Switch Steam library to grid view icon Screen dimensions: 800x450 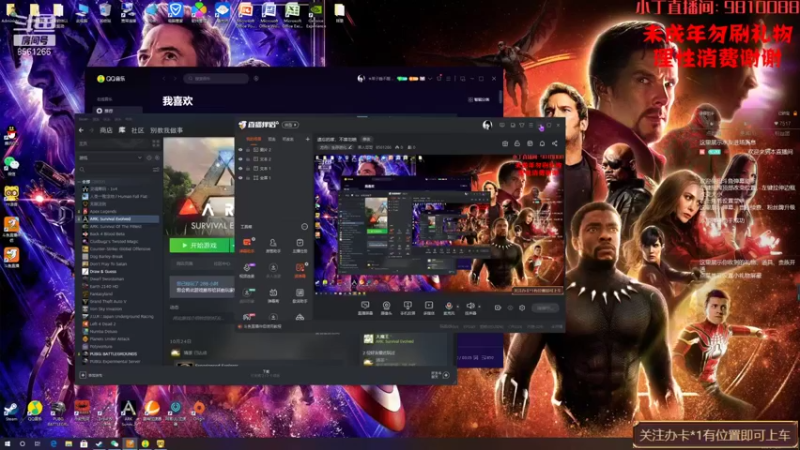pyautogui.click(x=156, y=143)
